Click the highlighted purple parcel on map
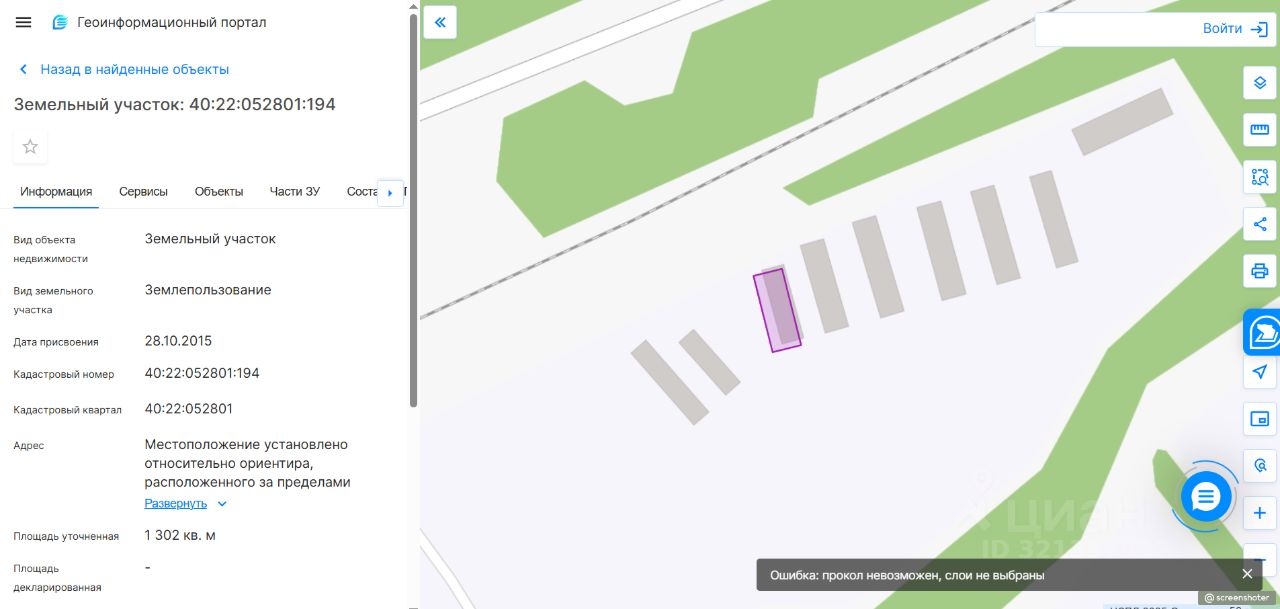 pos(777,310)
